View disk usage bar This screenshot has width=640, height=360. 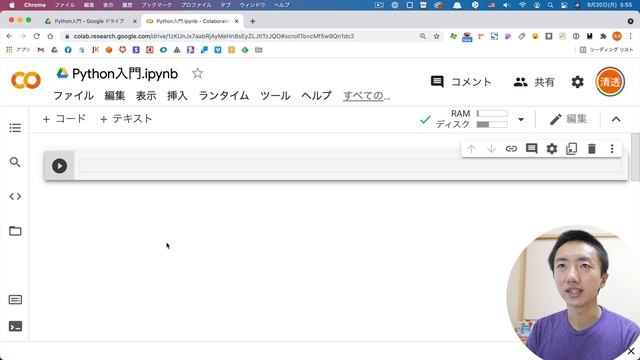tap(492, 124)
